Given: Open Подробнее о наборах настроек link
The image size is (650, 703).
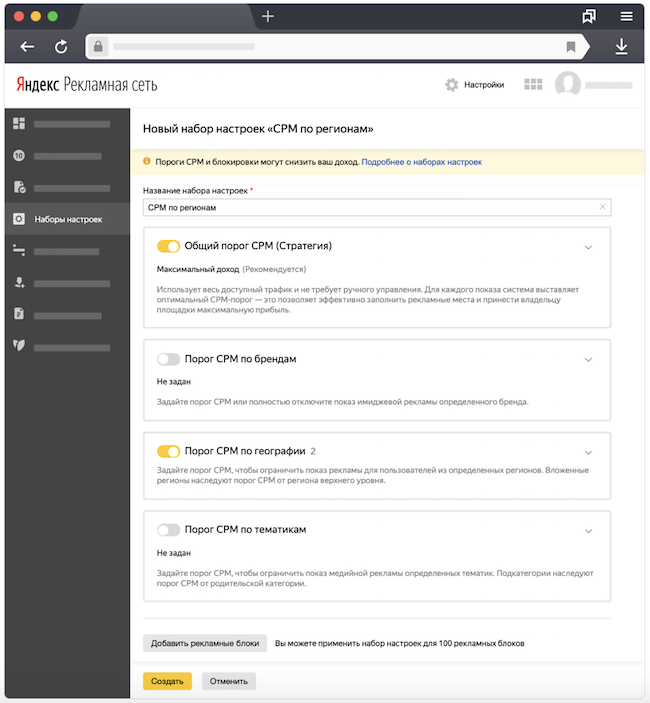Looking at the screenshot, I should point(421,162).
